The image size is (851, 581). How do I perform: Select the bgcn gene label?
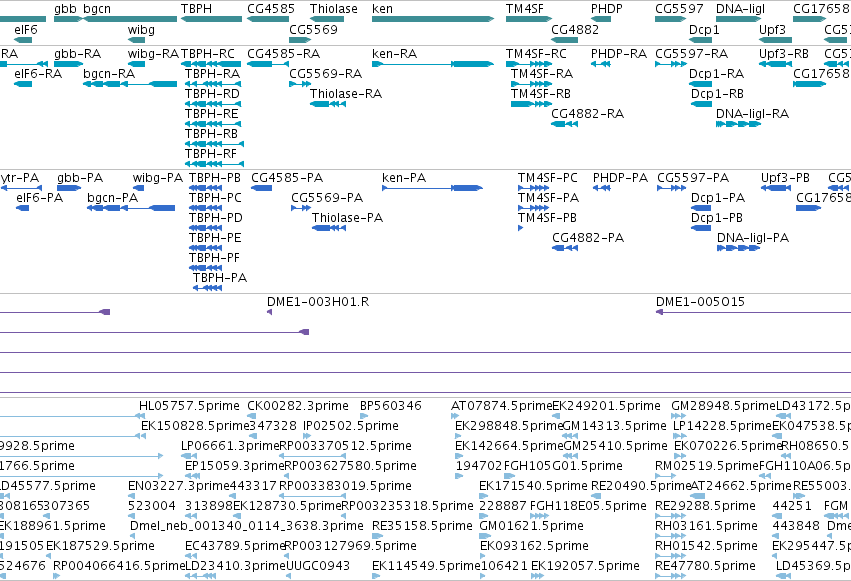tap(97, 9)
